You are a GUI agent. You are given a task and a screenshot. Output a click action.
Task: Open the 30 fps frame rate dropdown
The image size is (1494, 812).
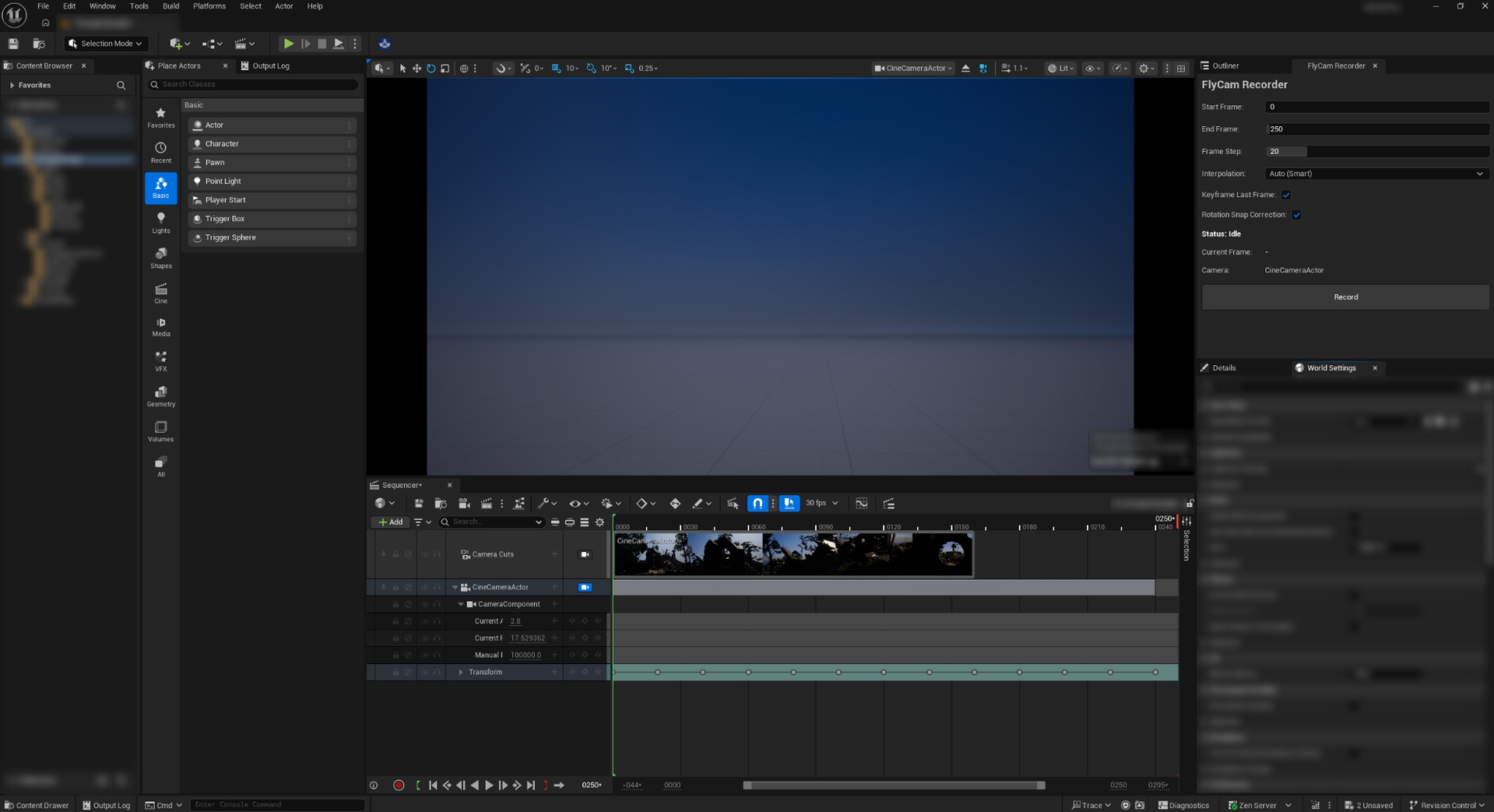[821, 503]
